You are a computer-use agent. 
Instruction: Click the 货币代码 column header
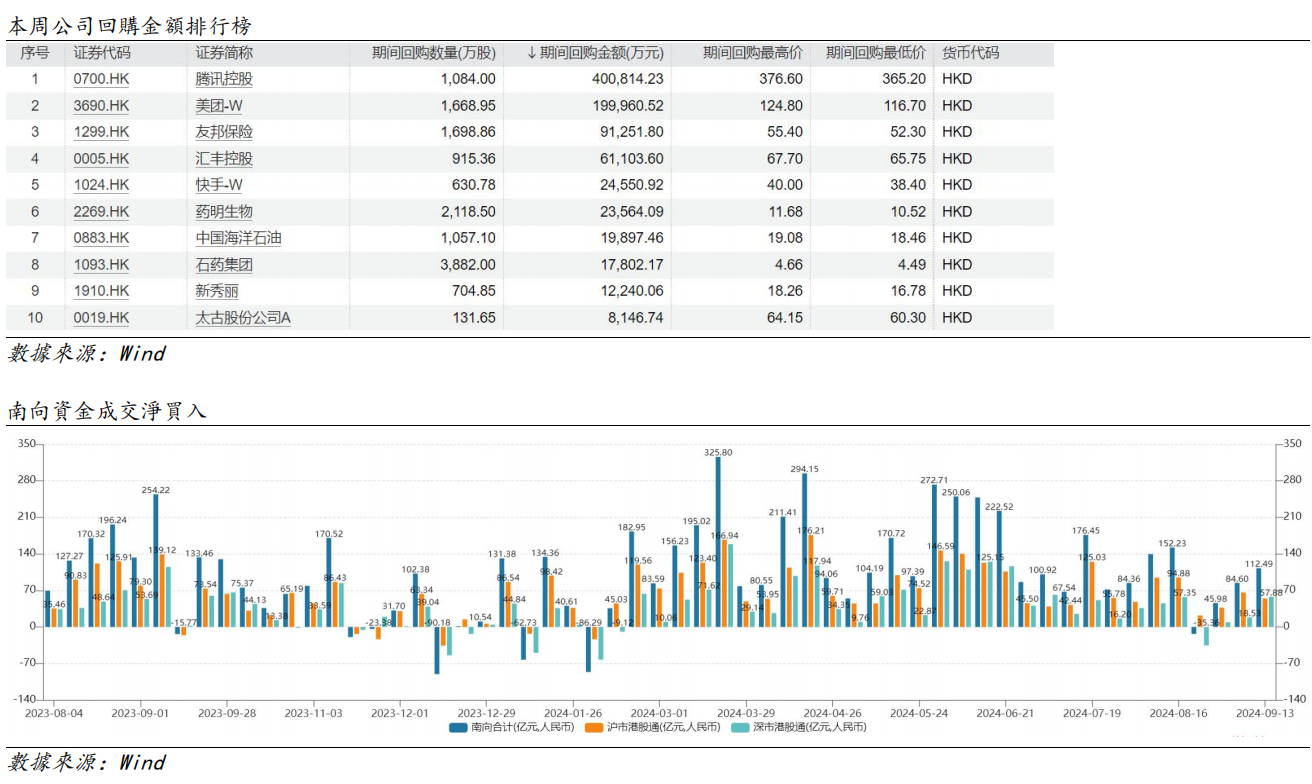(x=971, y=53)
